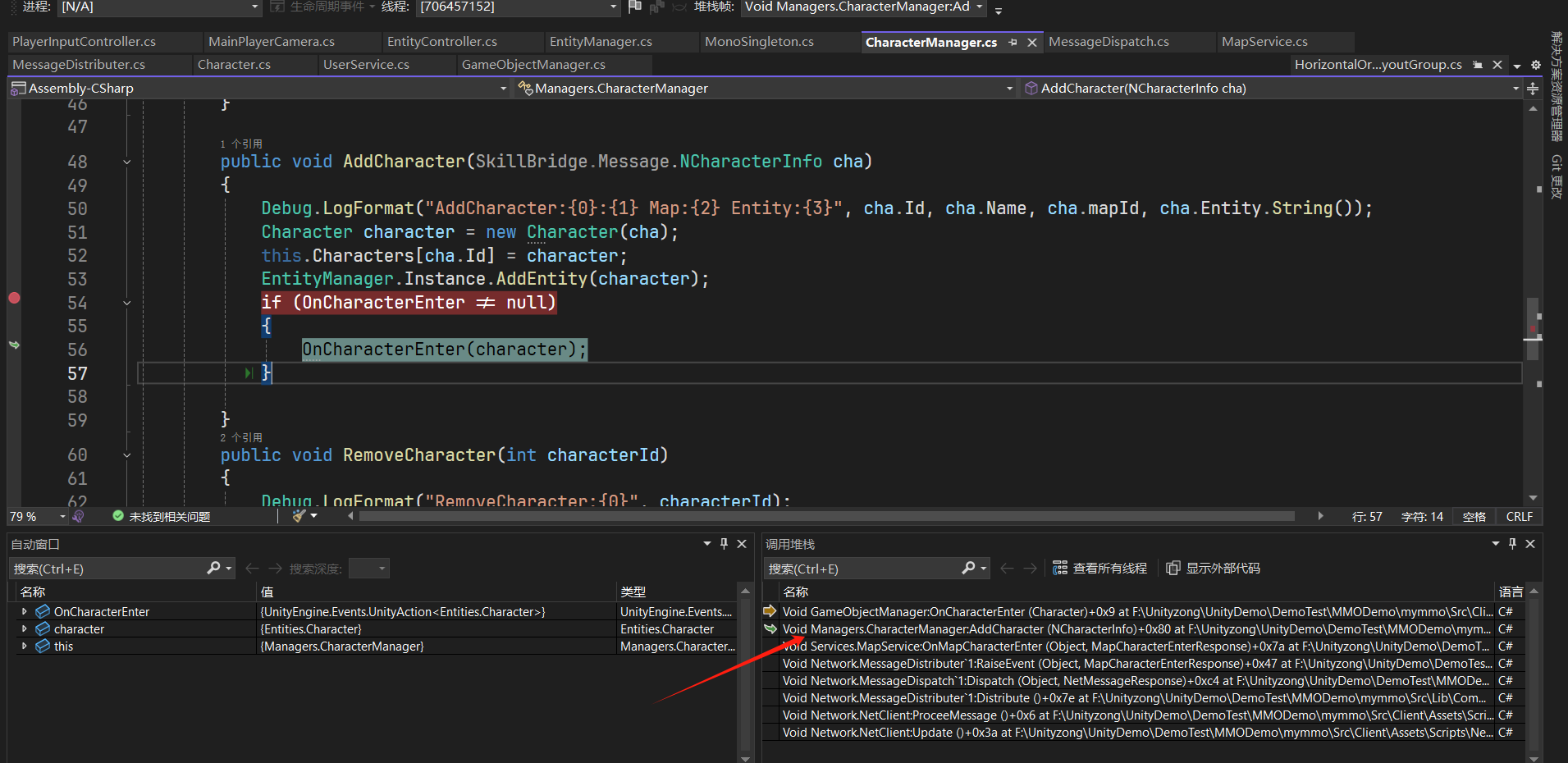Click the editor split window icon

[x=1533, y=89]
